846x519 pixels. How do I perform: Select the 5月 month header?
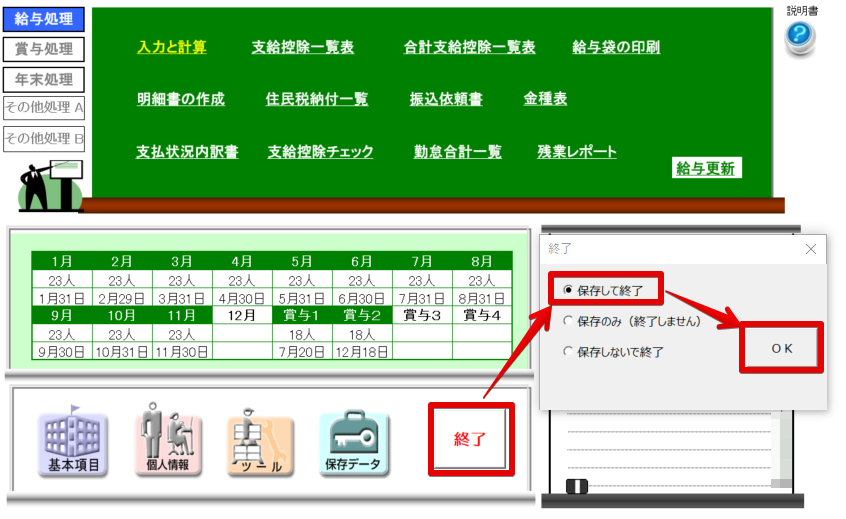point(302,262)
